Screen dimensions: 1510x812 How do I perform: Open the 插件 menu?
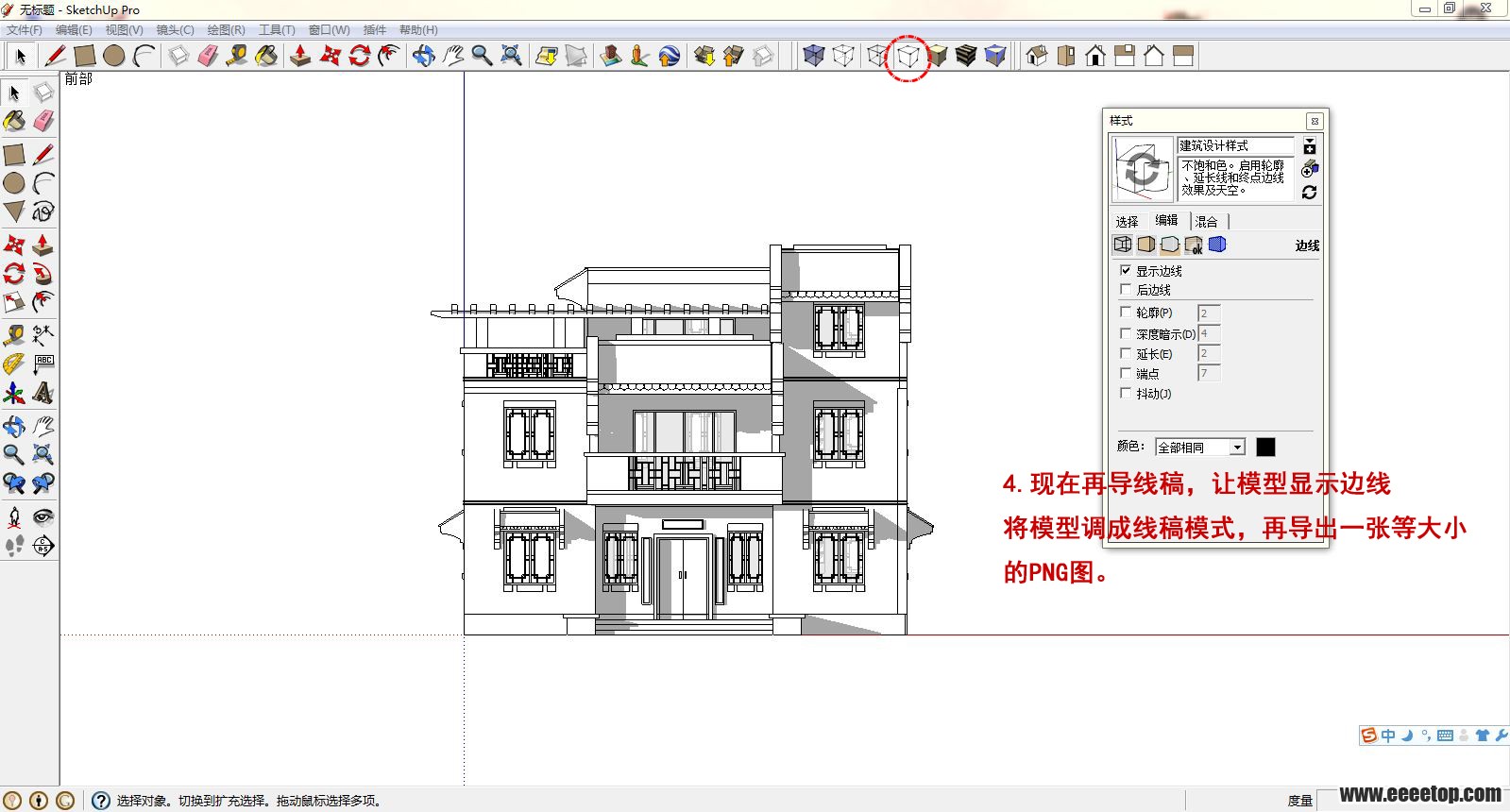point(375,30)
